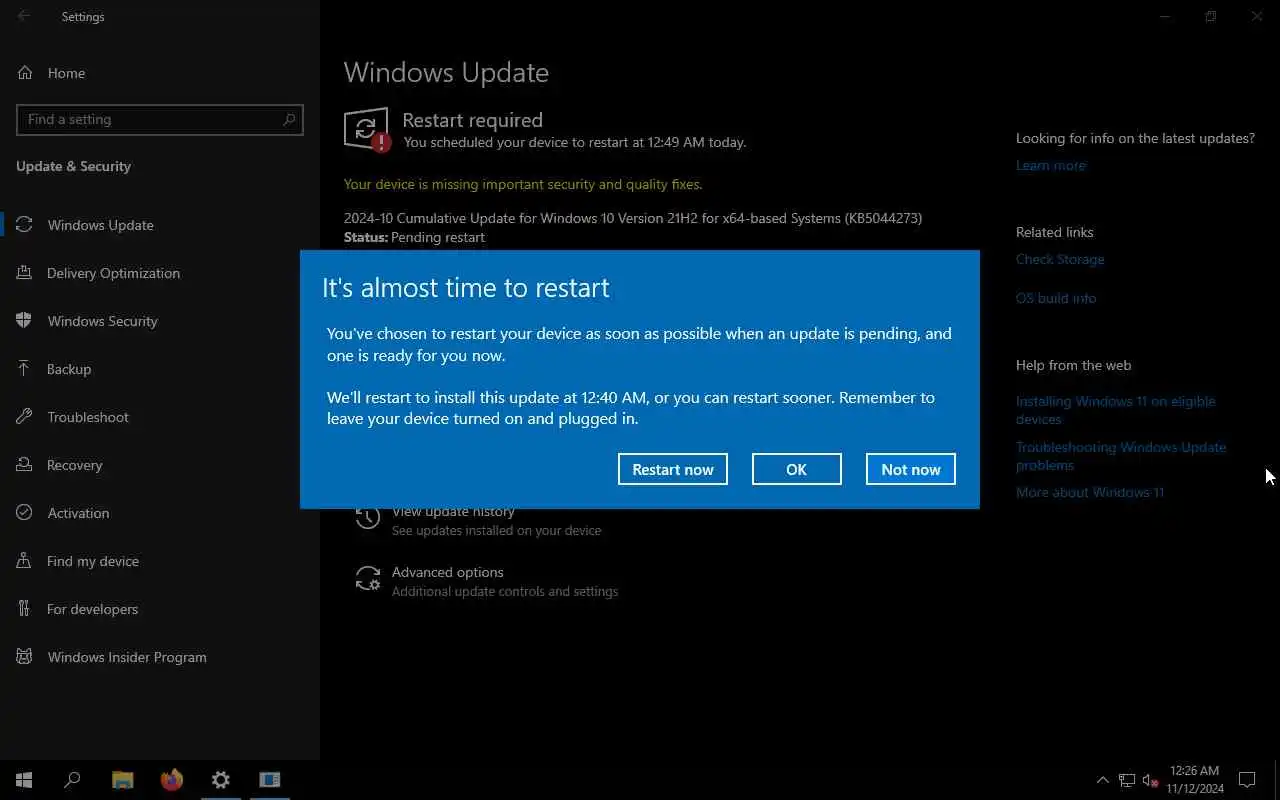This screenshot has width=1280, height=800.
Task: Confirm the restart dialog with OK
Action: tap(796, 469)
